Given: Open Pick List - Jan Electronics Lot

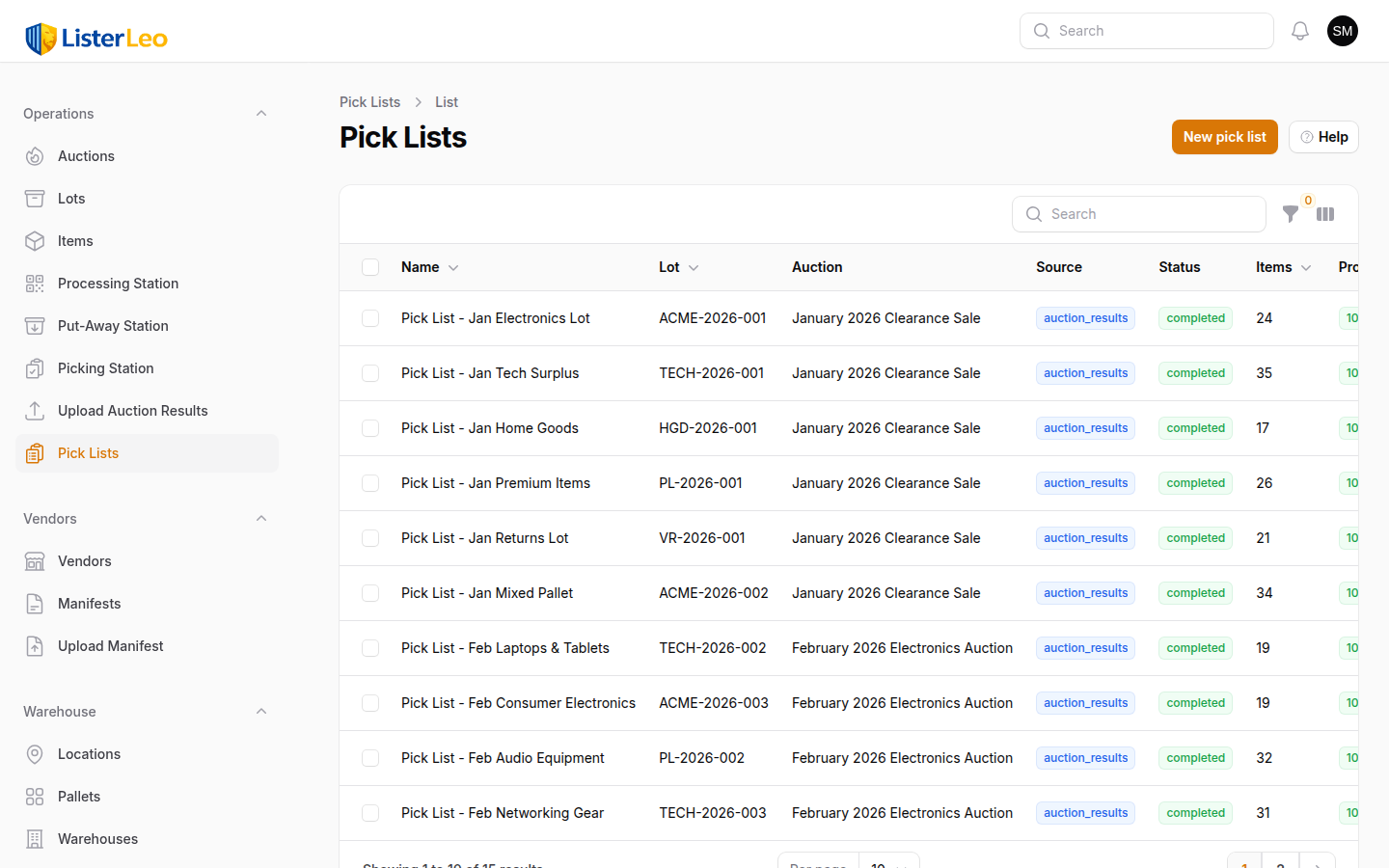Looking at the screenshot, I should [x=495, y=317].
